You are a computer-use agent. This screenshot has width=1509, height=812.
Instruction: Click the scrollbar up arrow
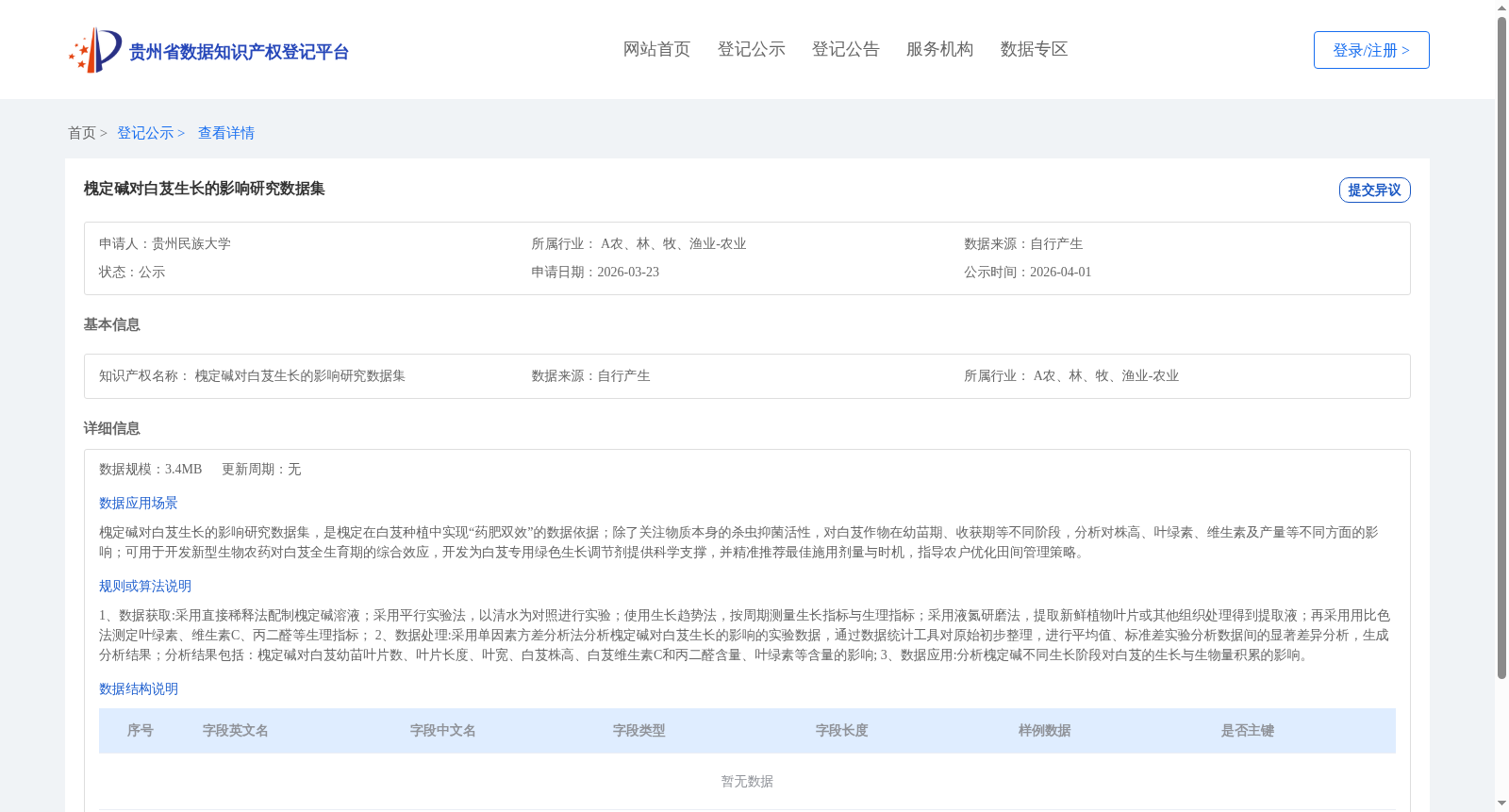pyautogui.click(x=1501, y=8)
